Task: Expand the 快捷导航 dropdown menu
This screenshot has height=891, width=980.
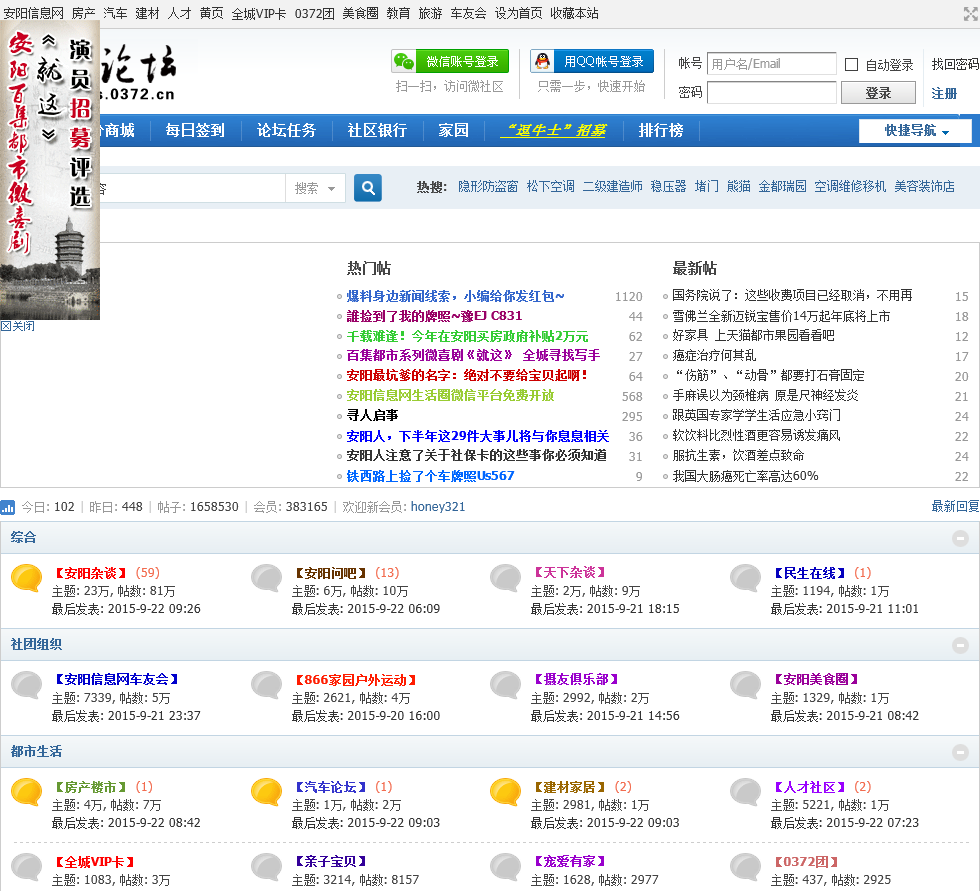Action: [x=916, y=131]
